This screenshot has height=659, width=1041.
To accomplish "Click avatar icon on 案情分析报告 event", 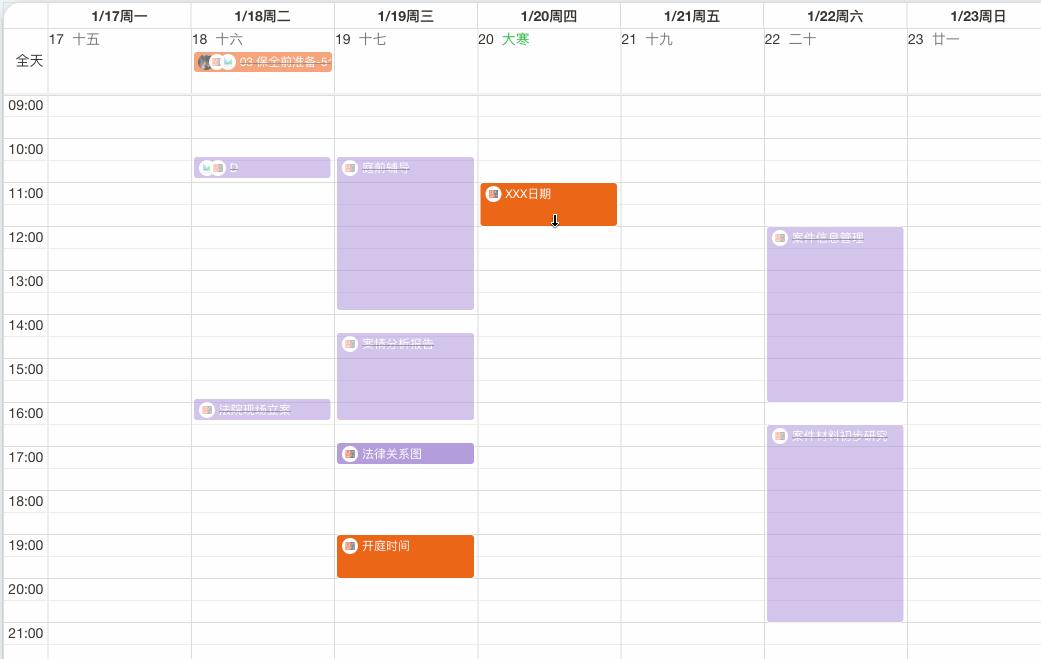I will [349, 344].
